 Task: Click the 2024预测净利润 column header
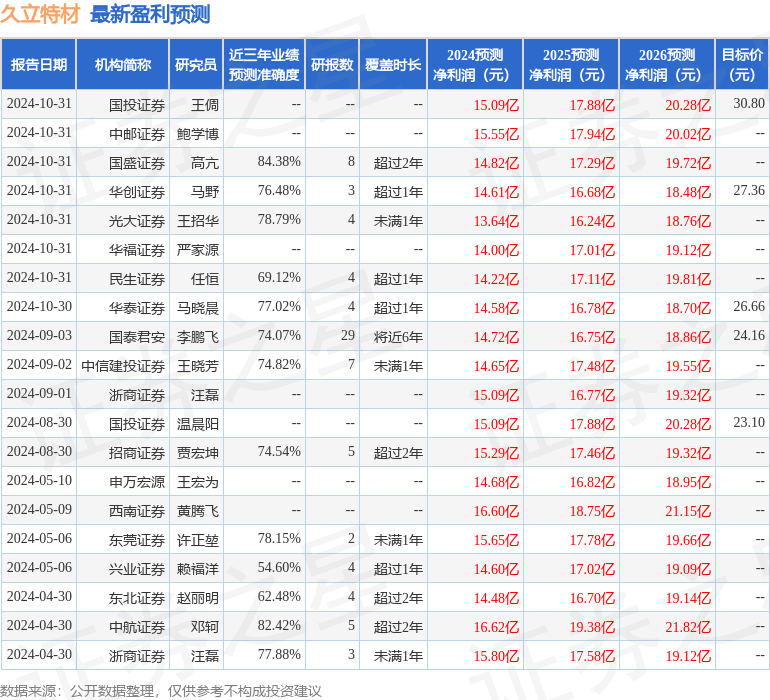click(x=475, y=65)
